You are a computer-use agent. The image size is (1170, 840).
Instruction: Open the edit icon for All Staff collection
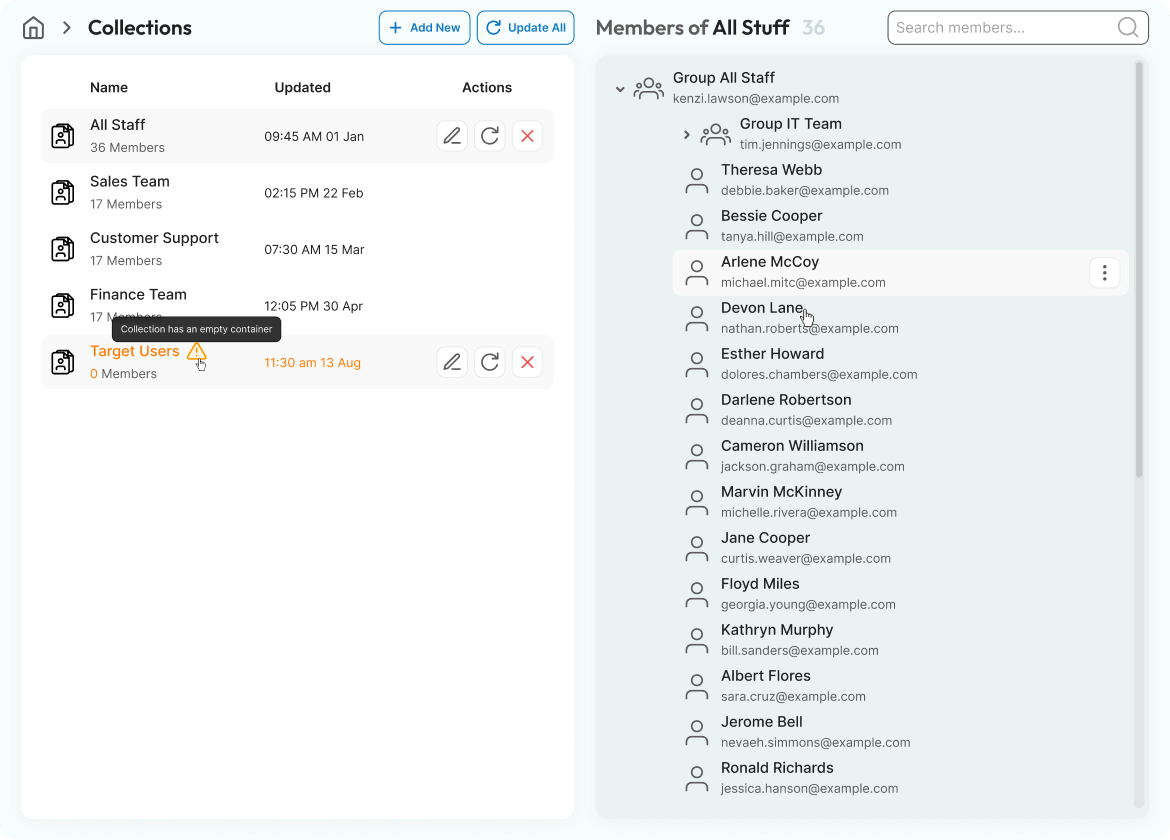(452, 135)
